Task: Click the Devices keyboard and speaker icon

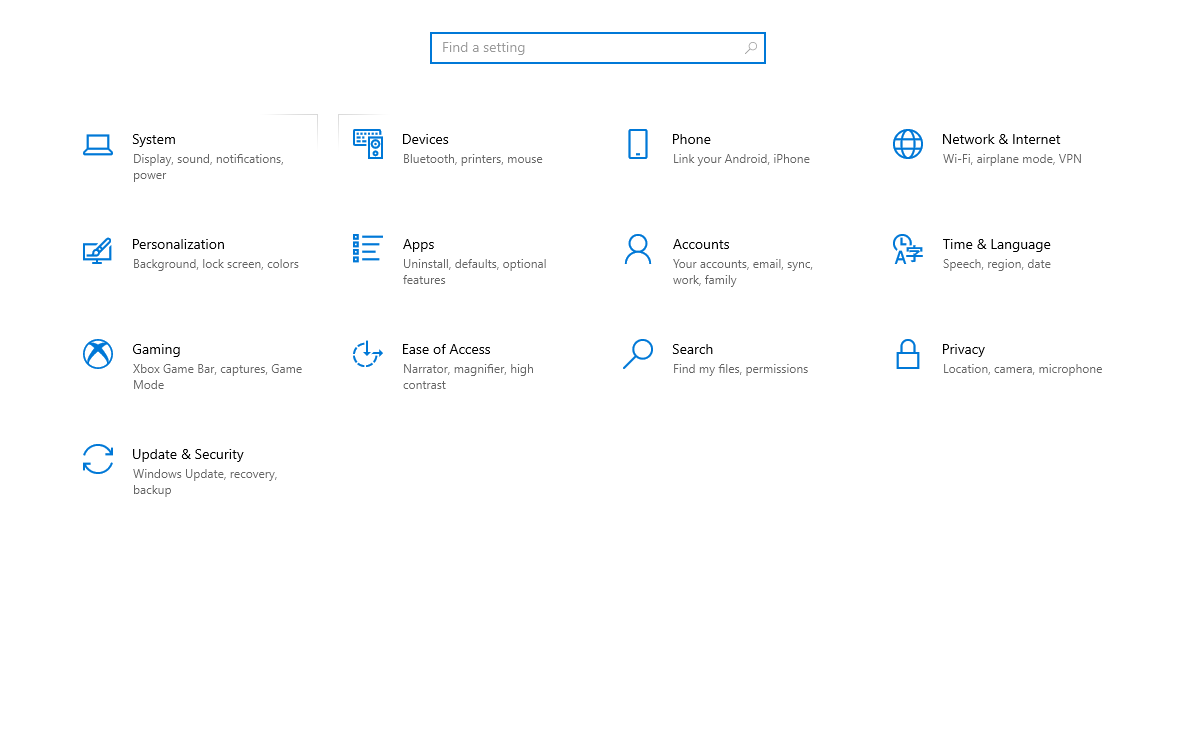Action: point(367,144)
